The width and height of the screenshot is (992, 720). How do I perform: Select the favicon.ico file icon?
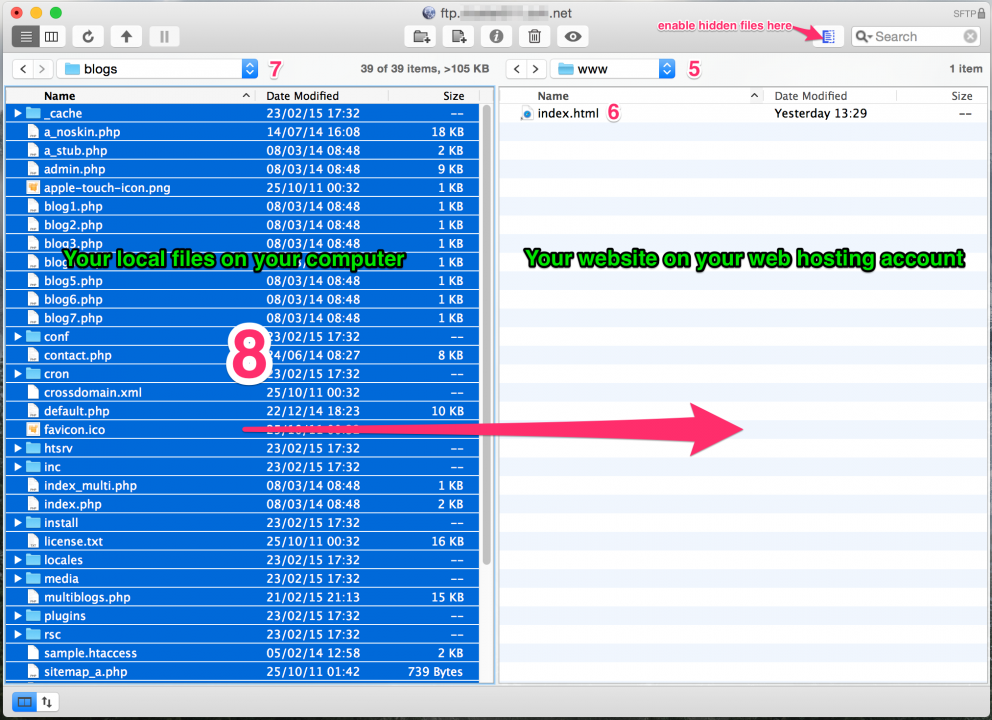(x=33, y=430)
